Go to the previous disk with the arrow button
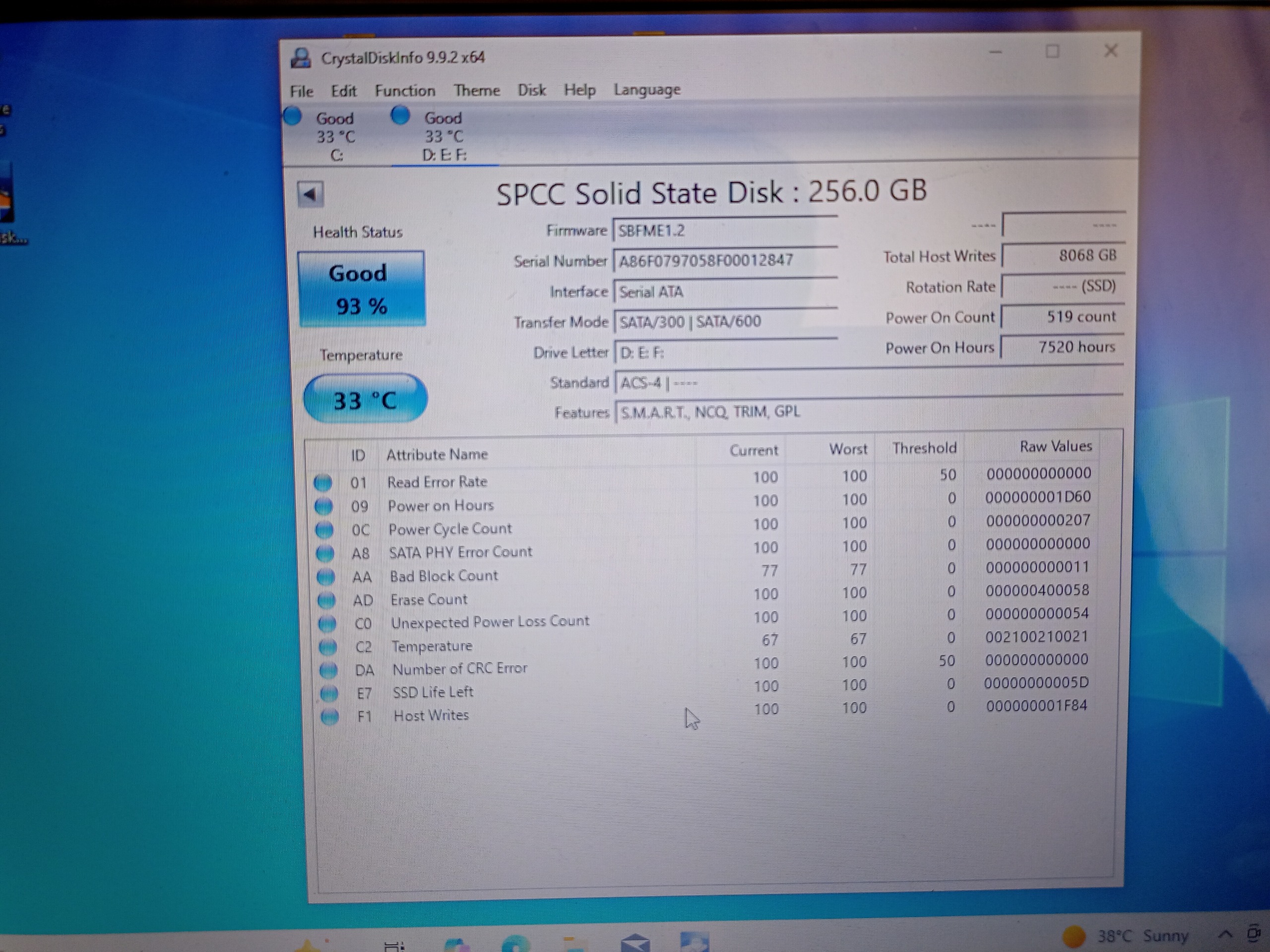The image size is (1270, 952). click(311, 194)
